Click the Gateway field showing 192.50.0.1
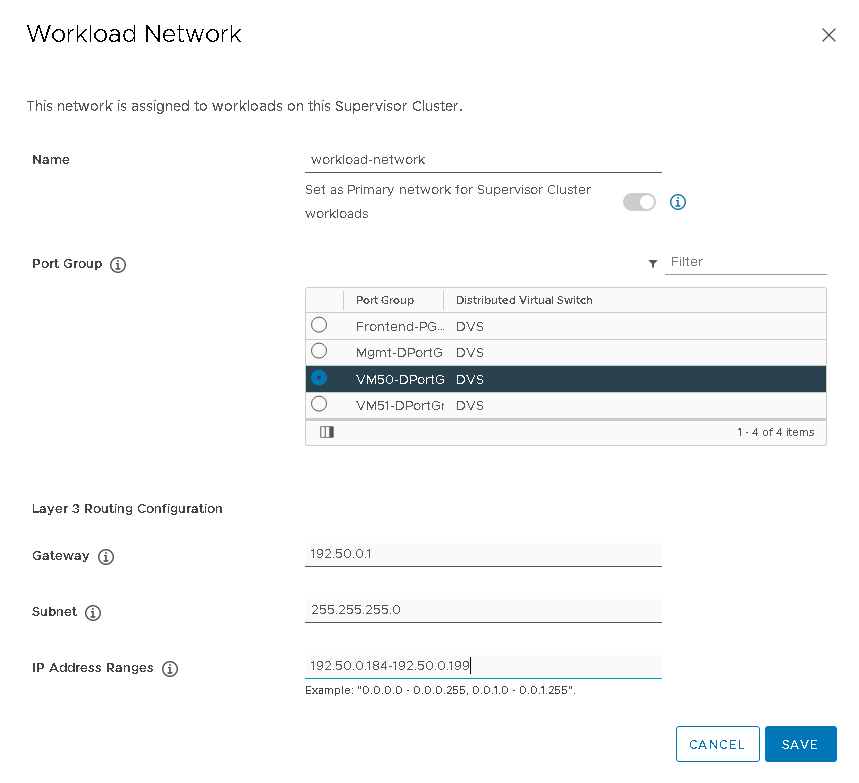The width and height of the screenshot is (859, 783). (x=483, y=554)
